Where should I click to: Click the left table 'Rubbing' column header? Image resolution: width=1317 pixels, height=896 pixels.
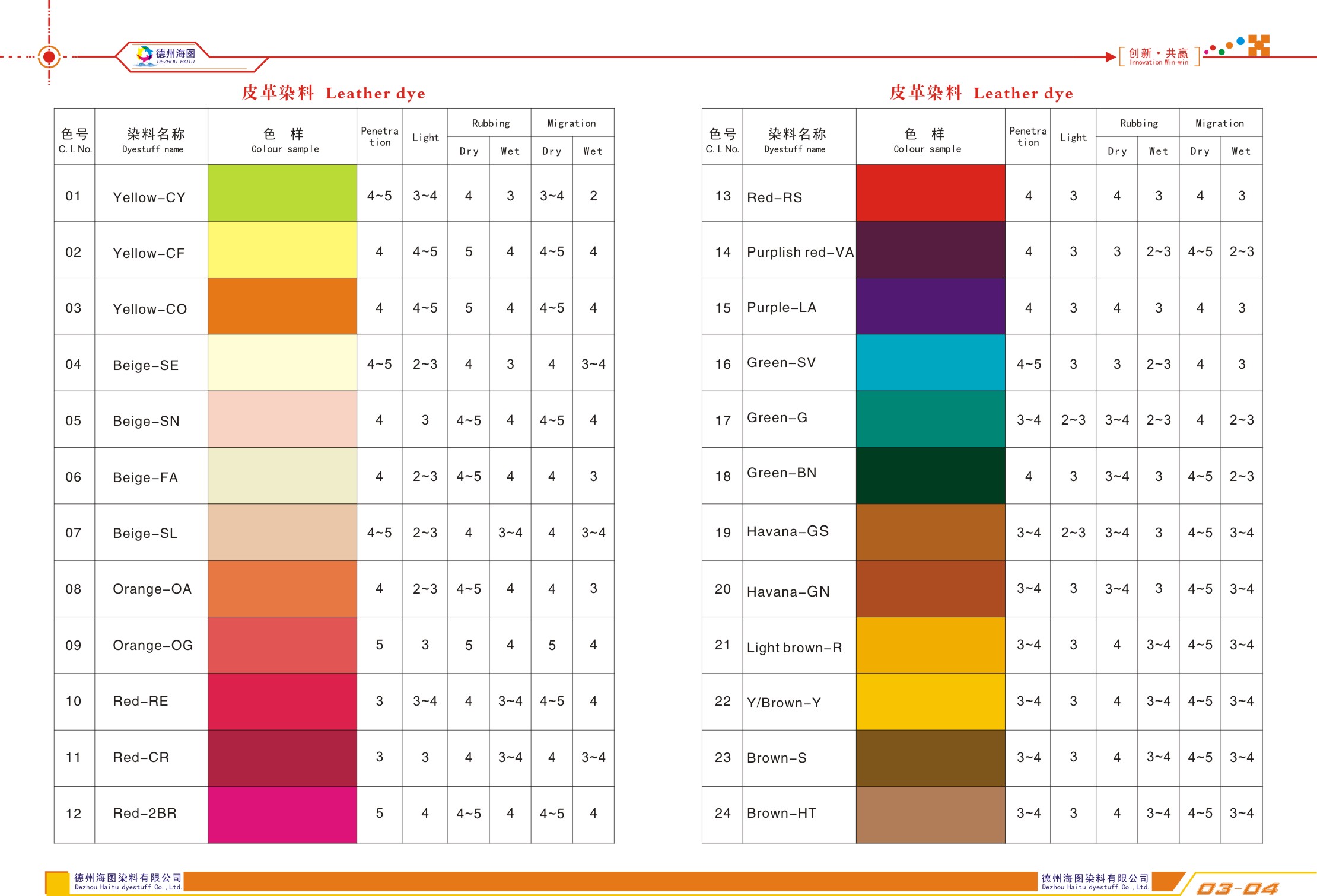(491, 123)
